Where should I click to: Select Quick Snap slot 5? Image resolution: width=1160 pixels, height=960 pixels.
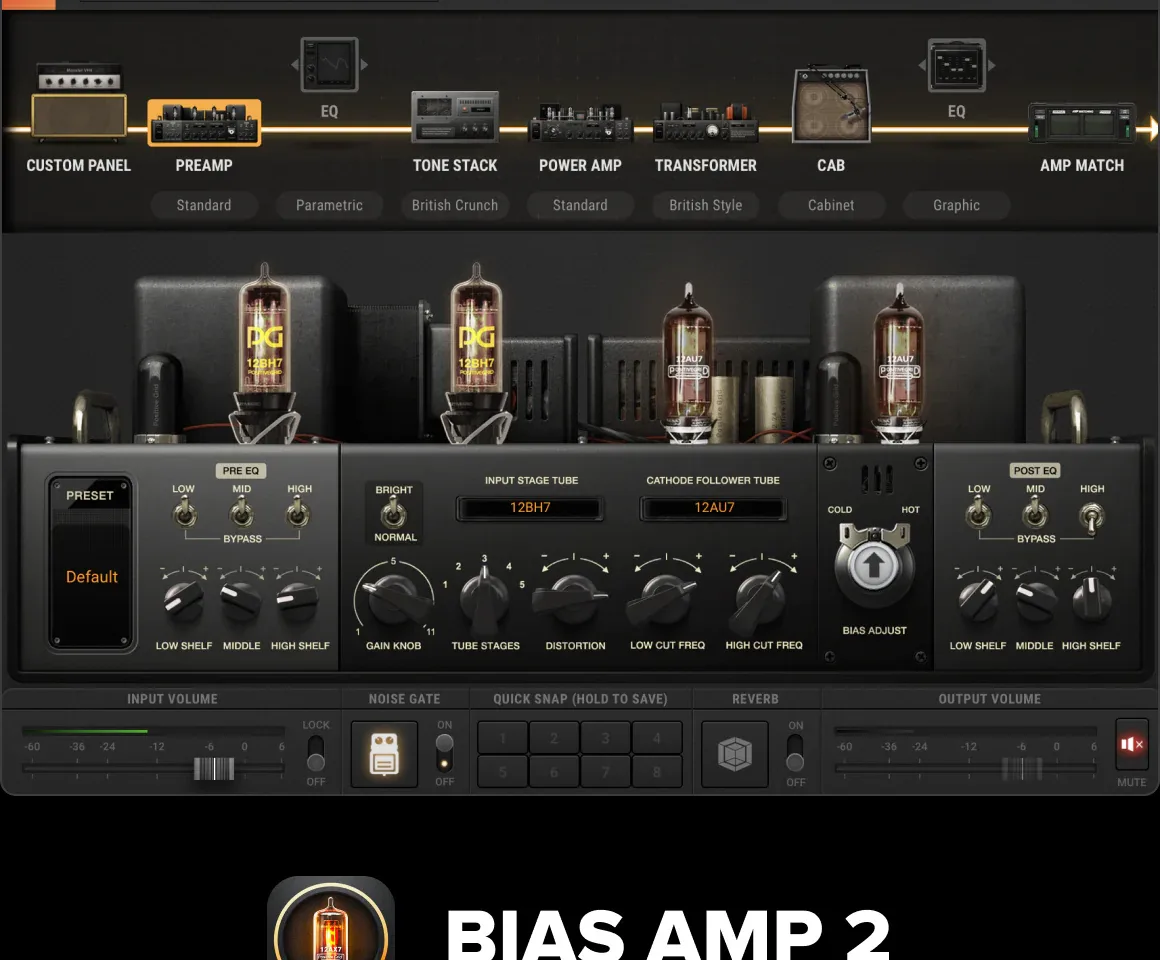(x=503, y=771)
